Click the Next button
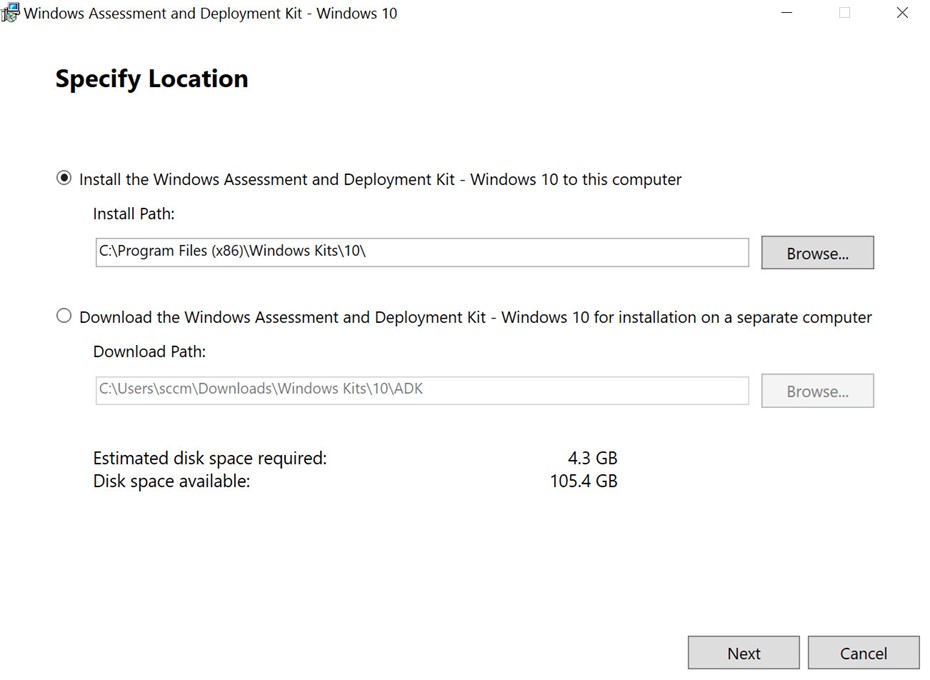The height and width of the screenshot is (680, 930). (744, 653)
